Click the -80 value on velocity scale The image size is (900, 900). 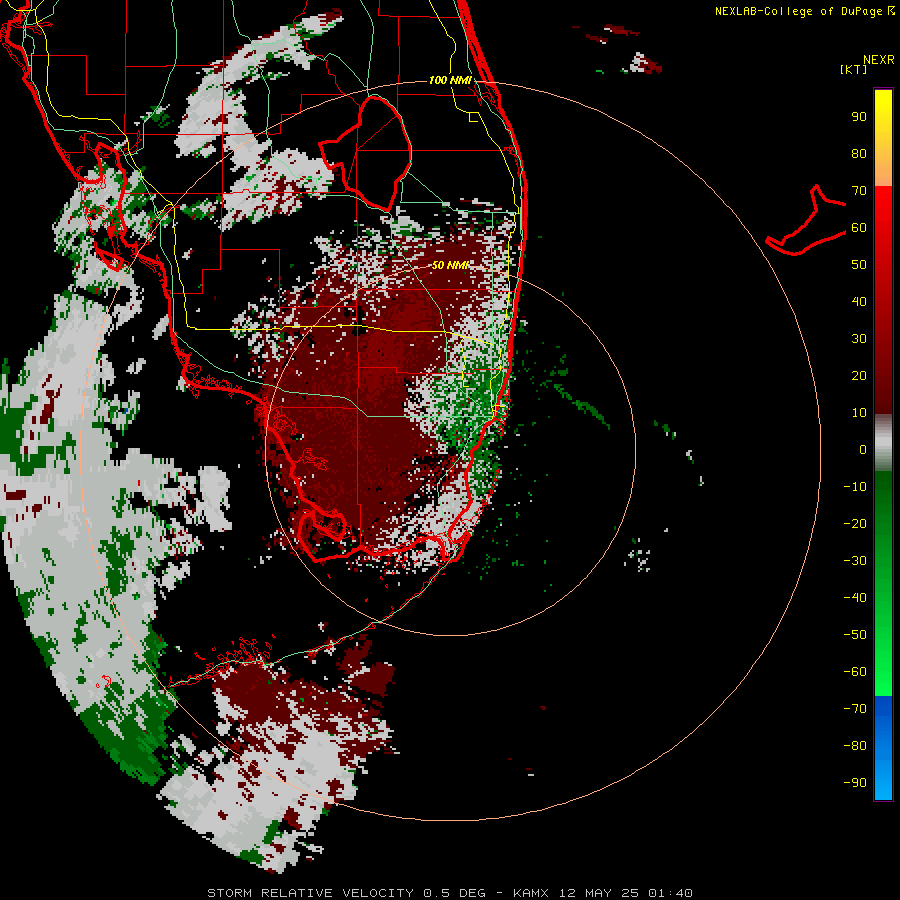855,746
